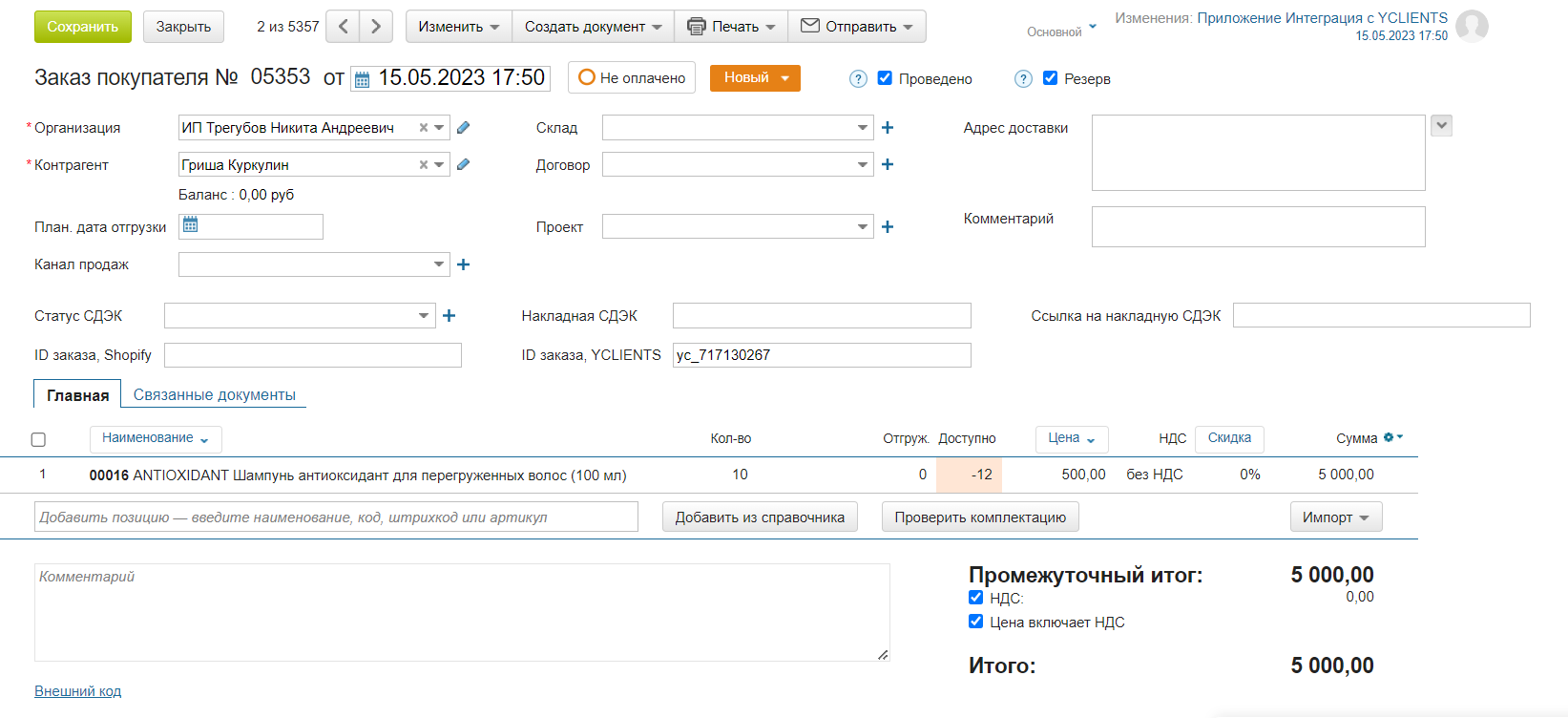Open the Внешний код link
The width and height of the screenshot is (1568, 718).
[77, 691]
